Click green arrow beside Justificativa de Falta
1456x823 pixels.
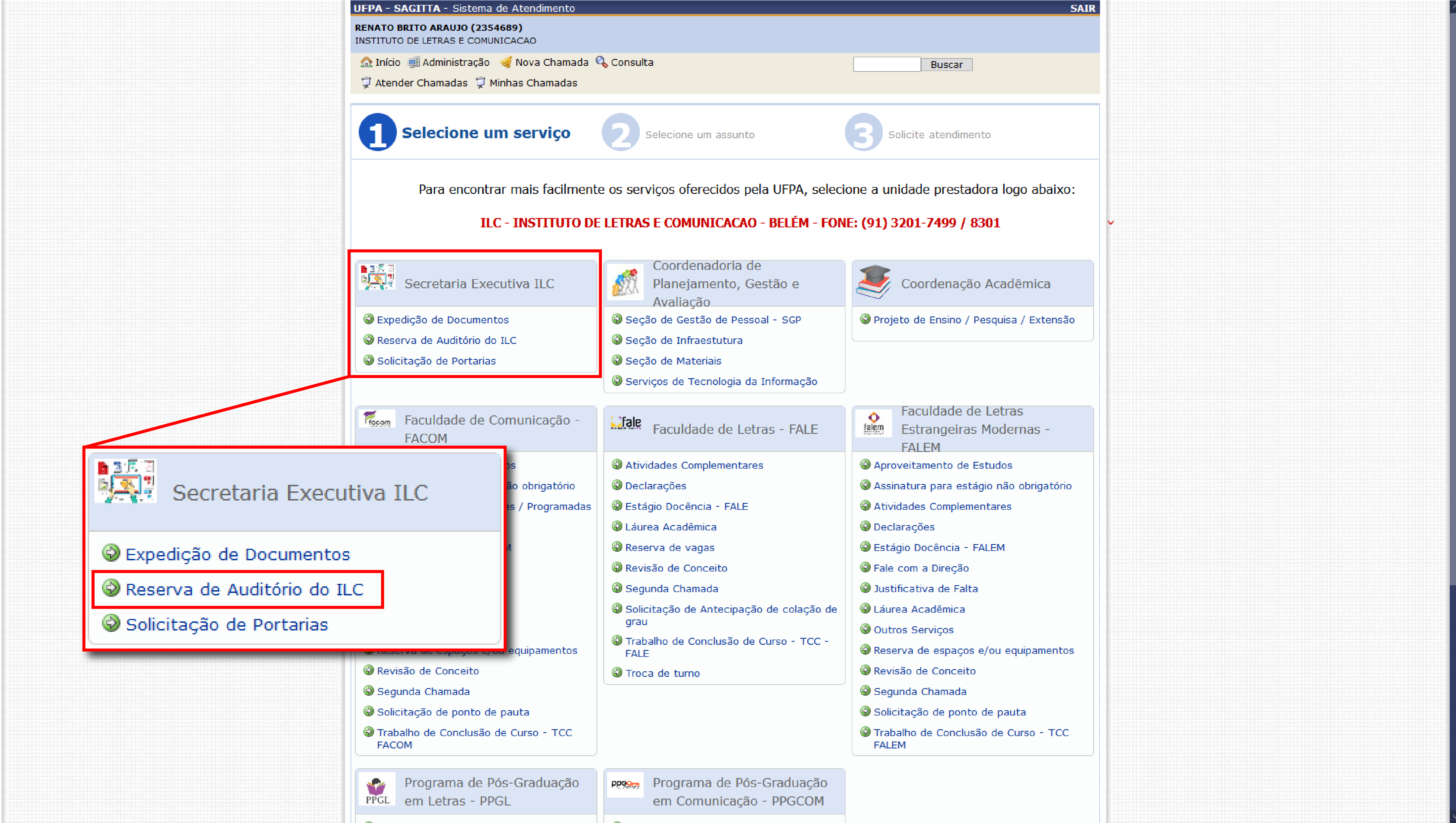[x=865, y=588]
